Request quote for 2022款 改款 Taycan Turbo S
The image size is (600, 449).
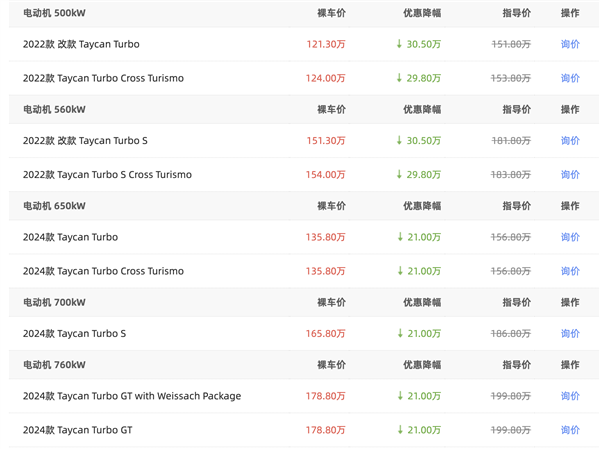tap(570, 141)
